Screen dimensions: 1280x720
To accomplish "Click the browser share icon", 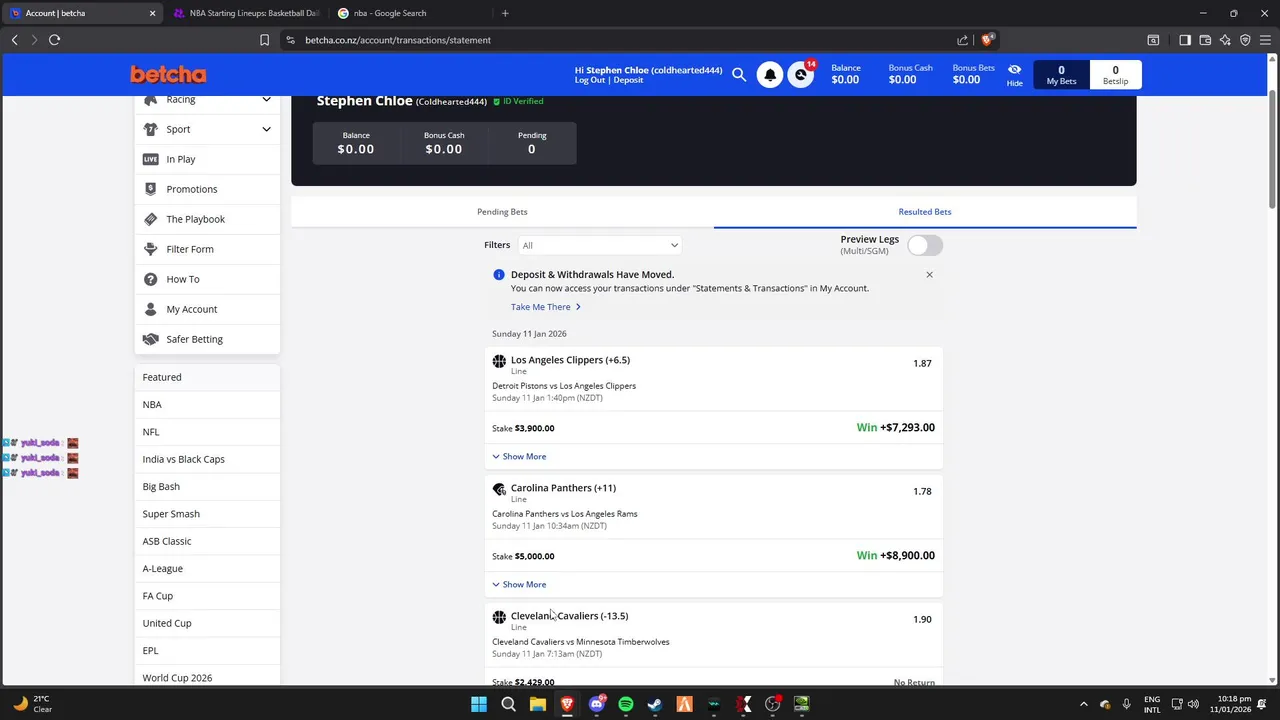I will tap(962, 40).
